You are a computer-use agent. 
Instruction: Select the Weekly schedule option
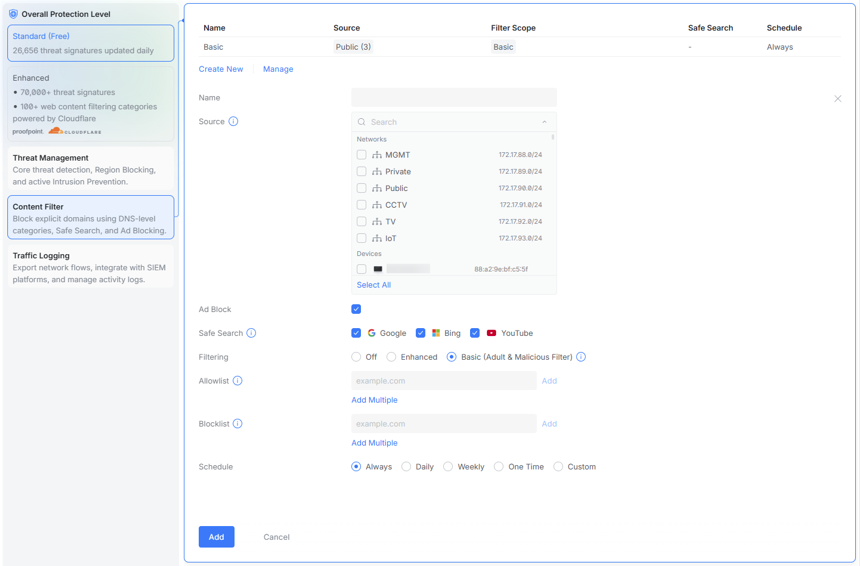coord(448,467)
